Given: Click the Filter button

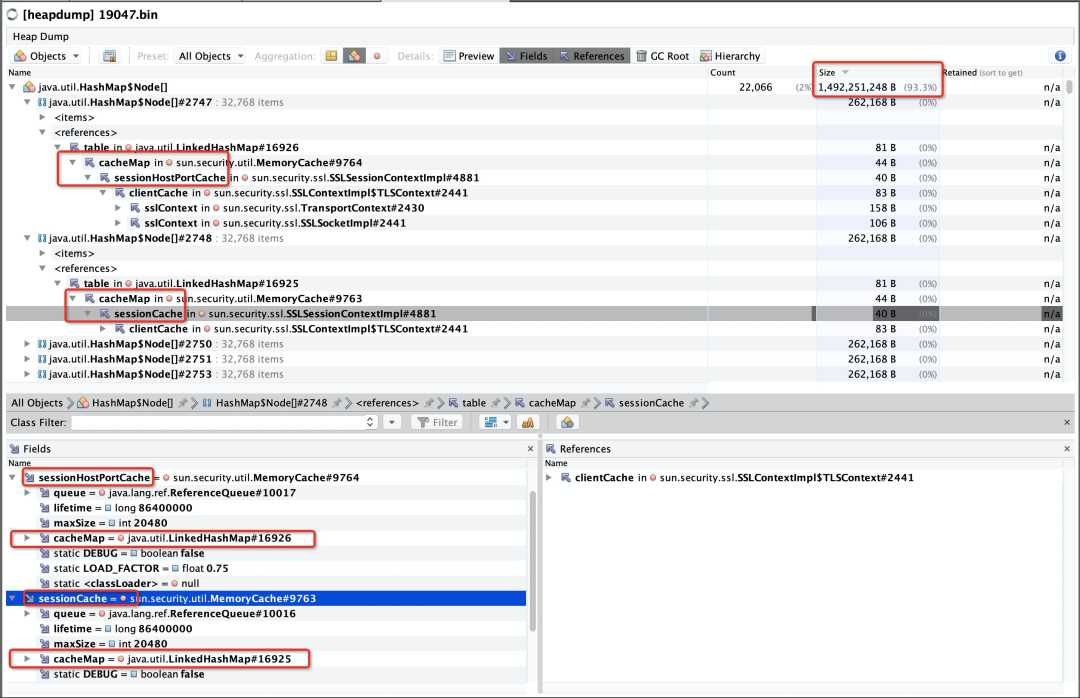Looking at the screenshot, I should pyautogui.click(x=437, y=422).
